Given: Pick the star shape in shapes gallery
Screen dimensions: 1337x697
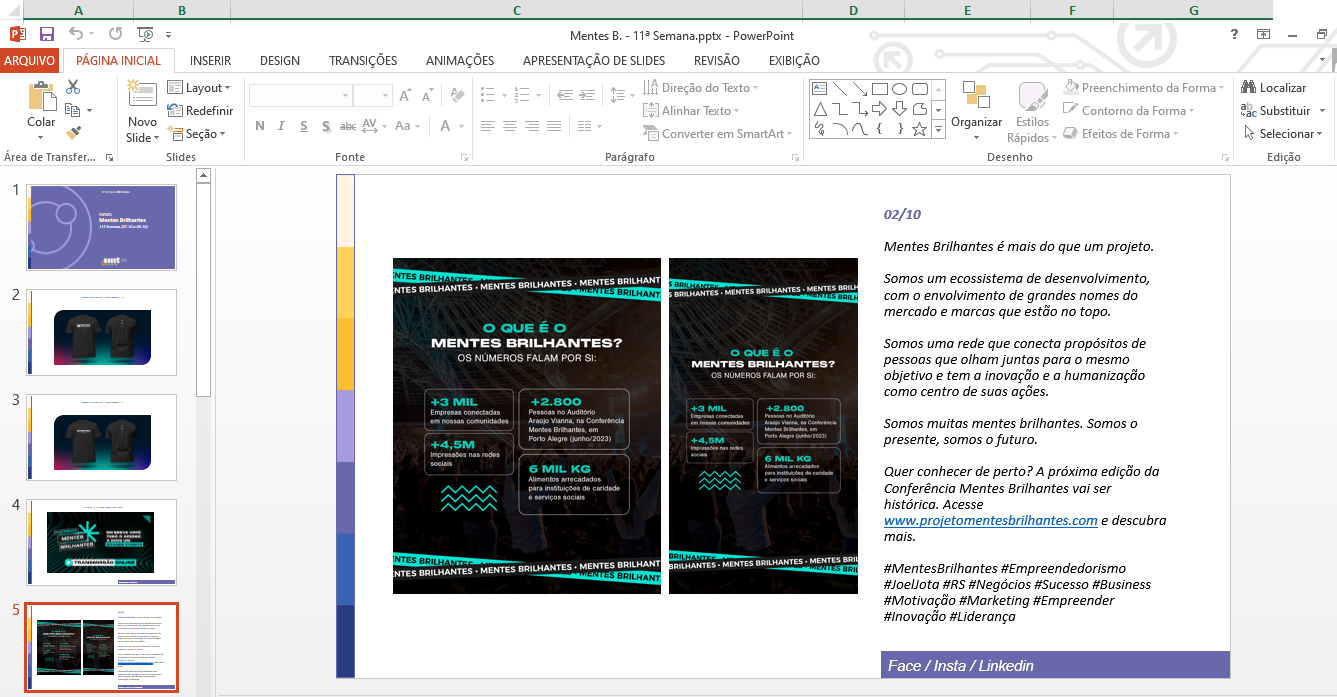Looking at the screenshot, I should coord(919,129).
